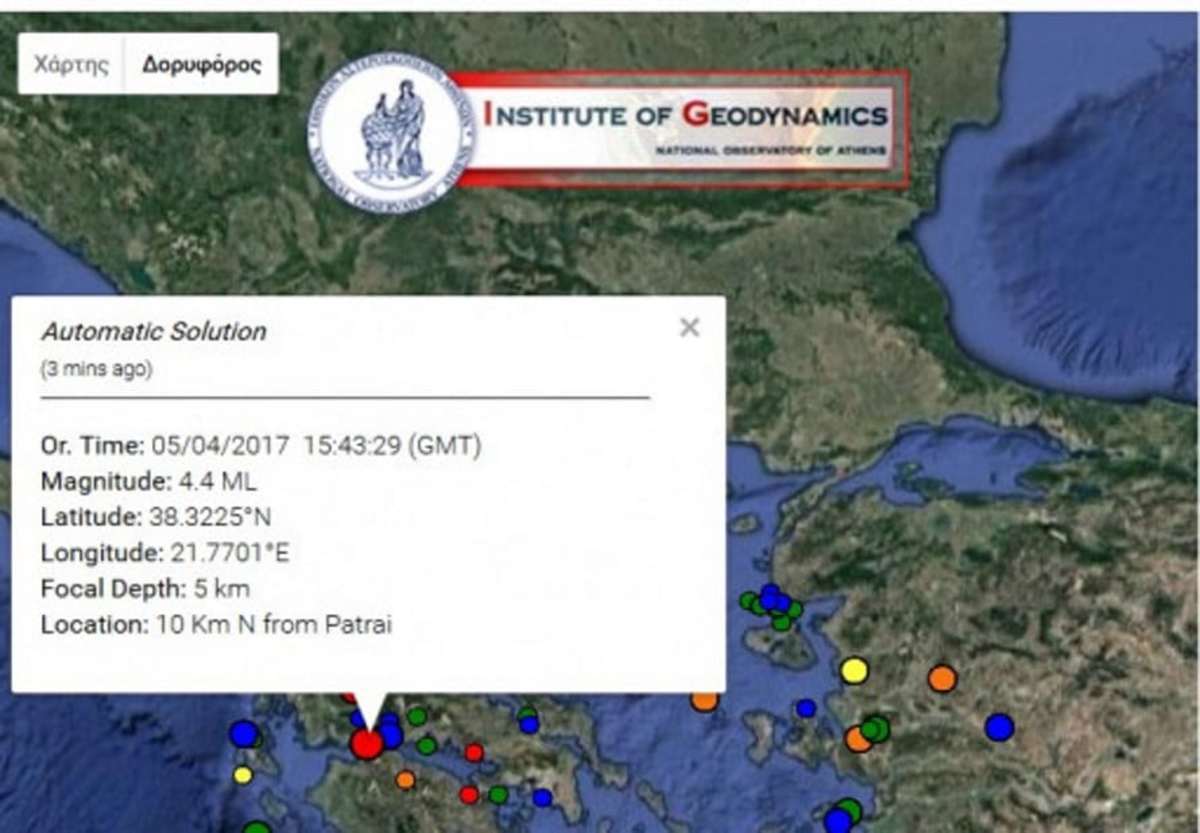The height and width of the screenshot is (833, 1200).
Task: Select the large red epicenter marker under popup
Action: 367,743
